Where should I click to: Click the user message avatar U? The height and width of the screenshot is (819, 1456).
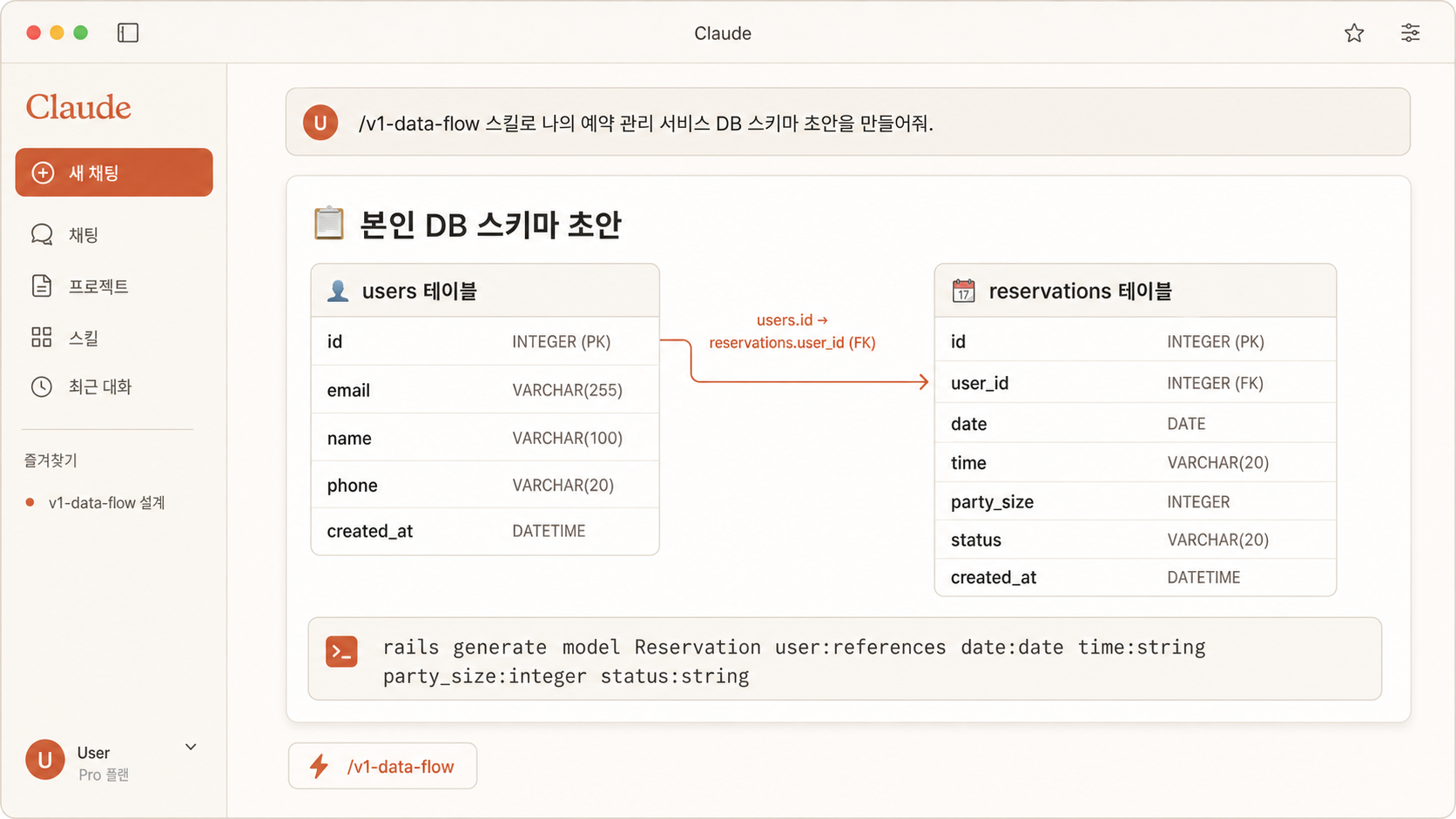(320, 123)
